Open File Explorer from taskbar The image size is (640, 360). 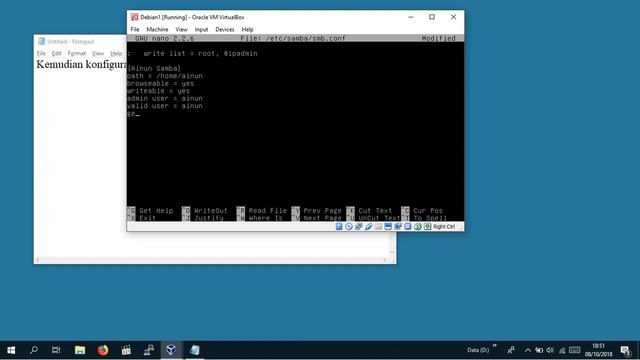pos(80,350)
